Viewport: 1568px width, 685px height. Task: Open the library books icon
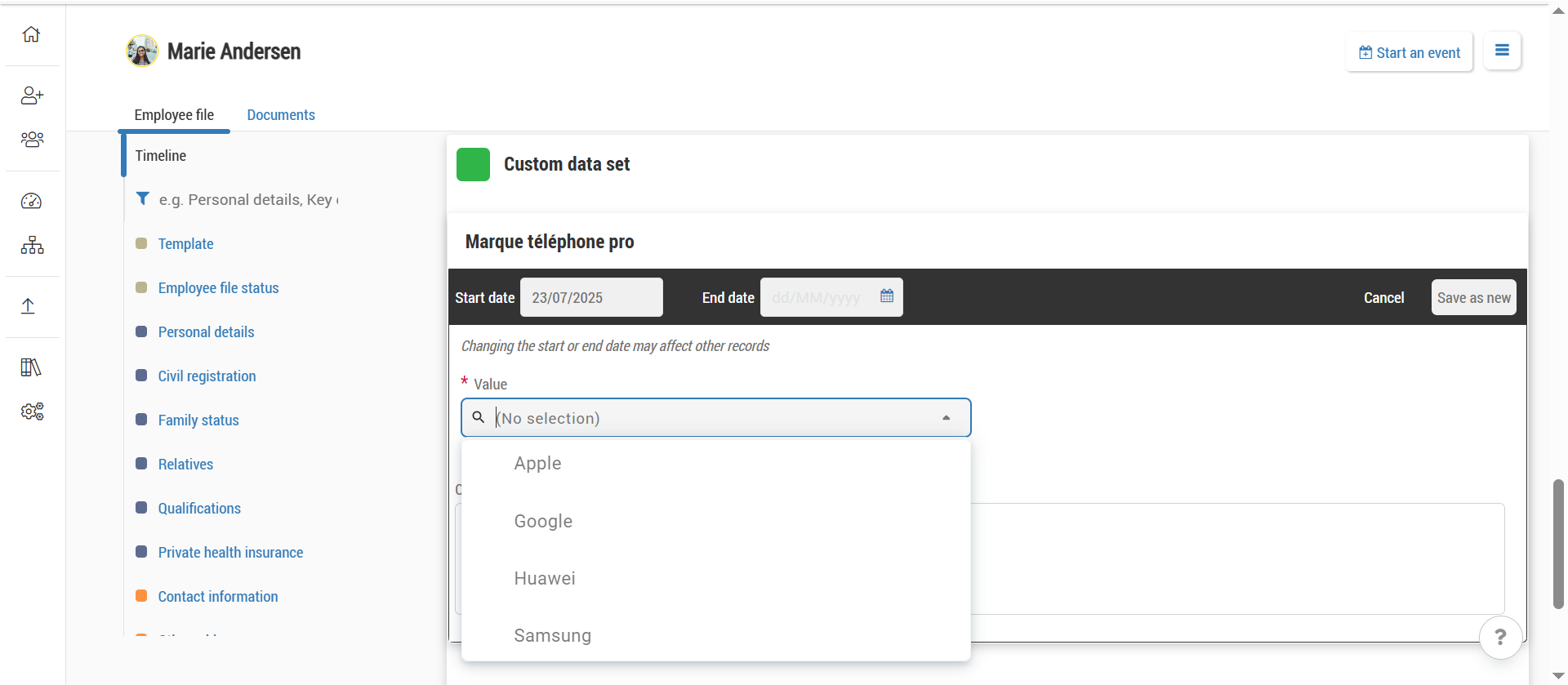pos(31,367)
